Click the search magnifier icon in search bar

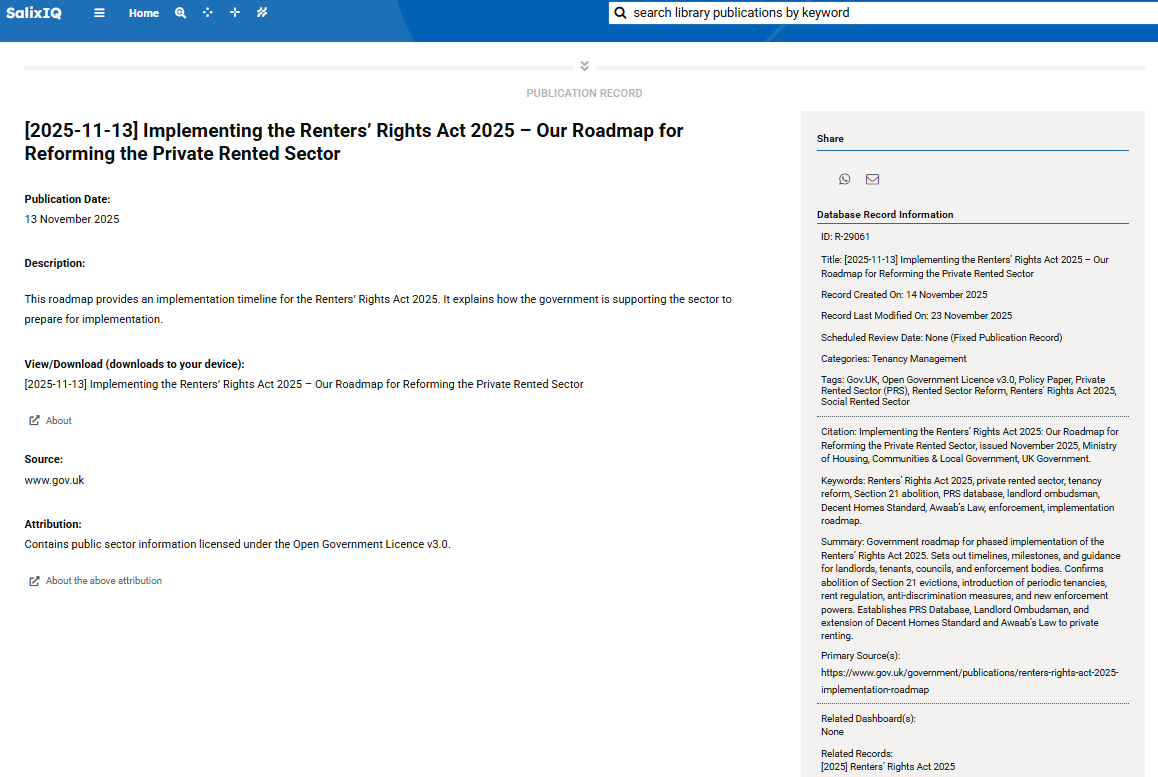621,13
